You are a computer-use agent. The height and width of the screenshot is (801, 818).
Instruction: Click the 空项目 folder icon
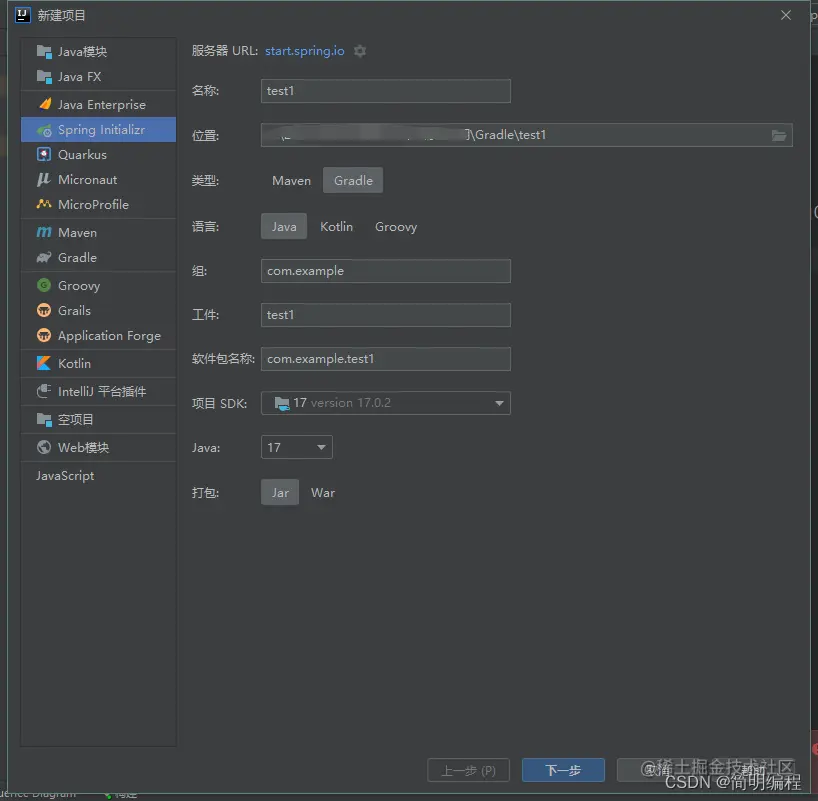coord(44,419)
